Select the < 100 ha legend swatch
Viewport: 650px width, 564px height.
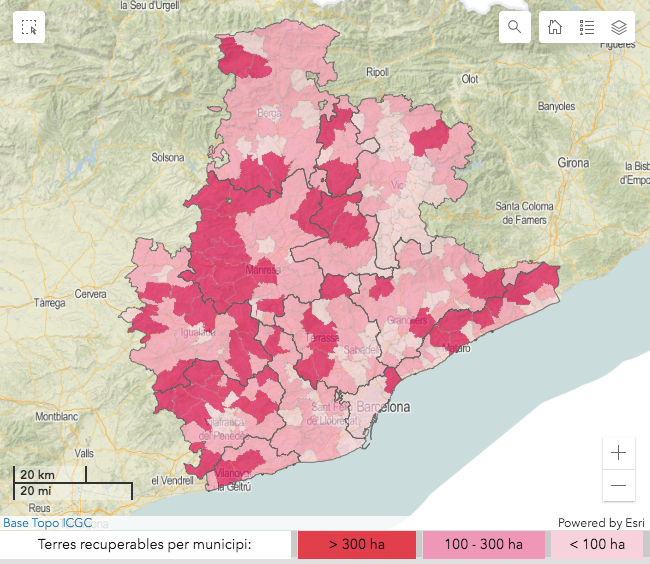tap(597, 545)
